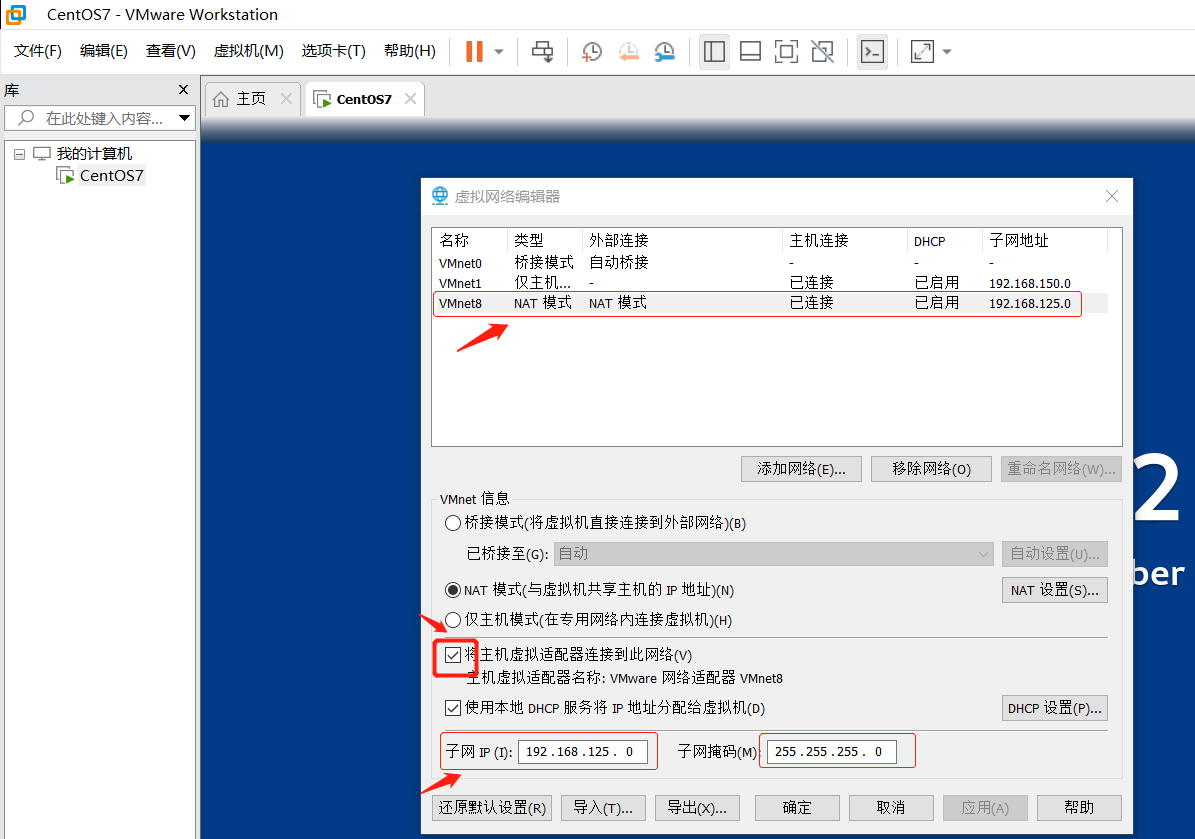The width and height of the screenshot is (1195, 839).
Task: Collapse 我的计算机 in the library tree
Action: (19, 153)
